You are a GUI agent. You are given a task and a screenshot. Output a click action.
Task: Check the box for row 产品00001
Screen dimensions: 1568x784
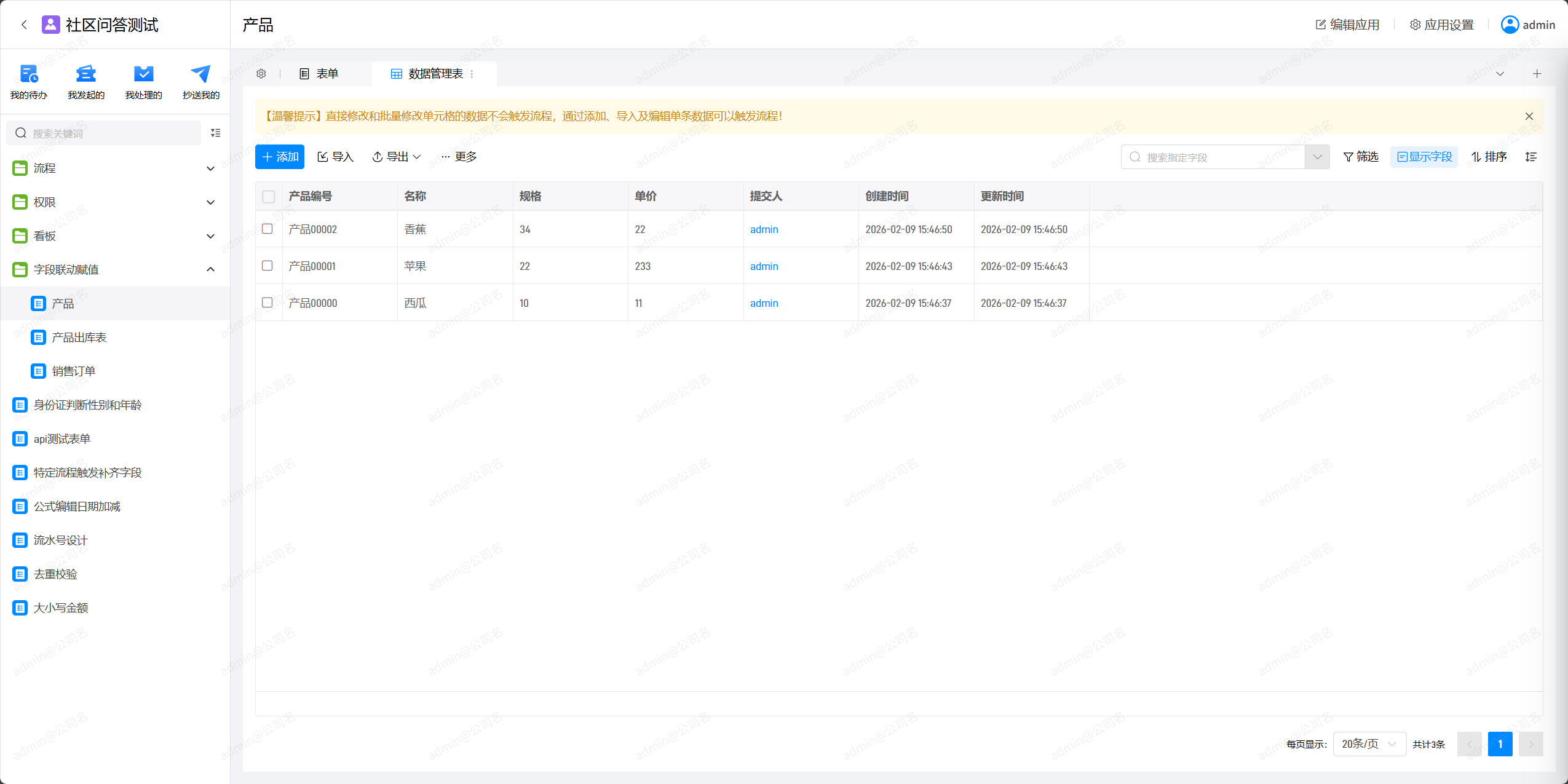[x=267, y=266]
